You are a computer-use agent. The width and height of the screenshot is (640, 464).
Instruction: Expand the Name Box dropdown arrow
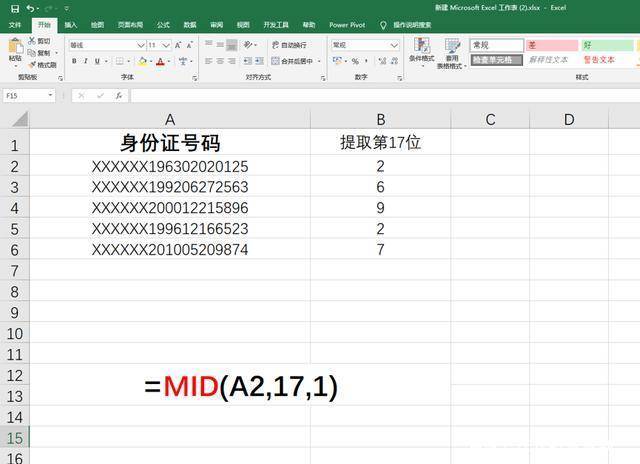(51, 96)
